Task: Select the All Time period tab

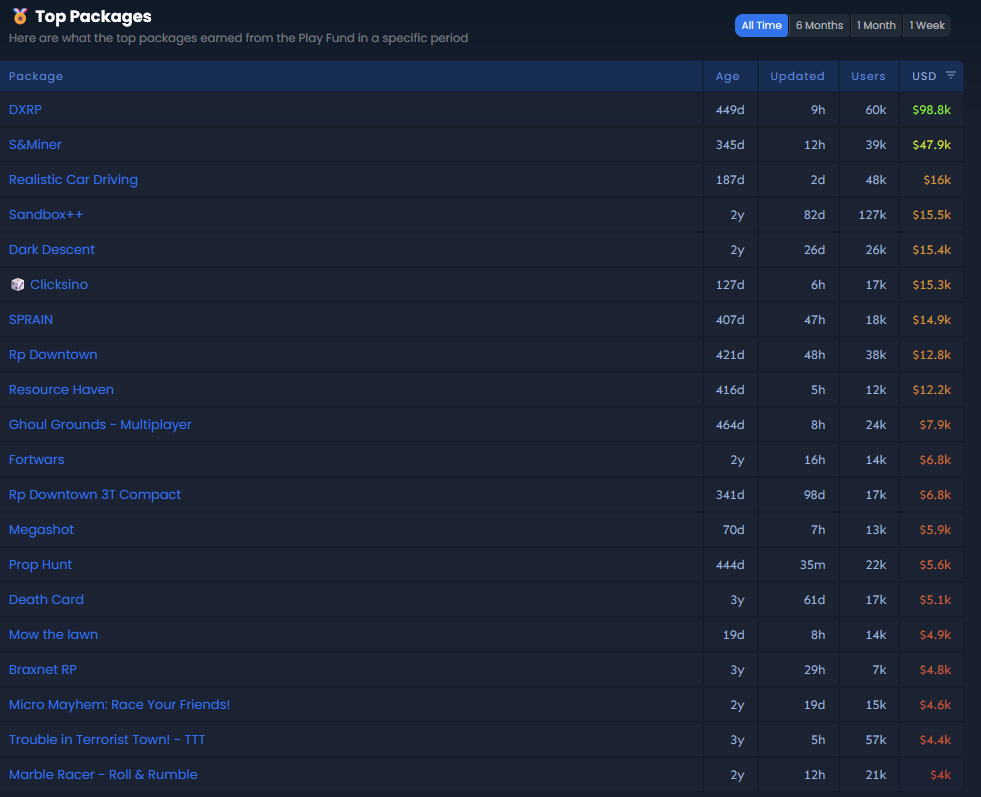Action: point(761,26)
